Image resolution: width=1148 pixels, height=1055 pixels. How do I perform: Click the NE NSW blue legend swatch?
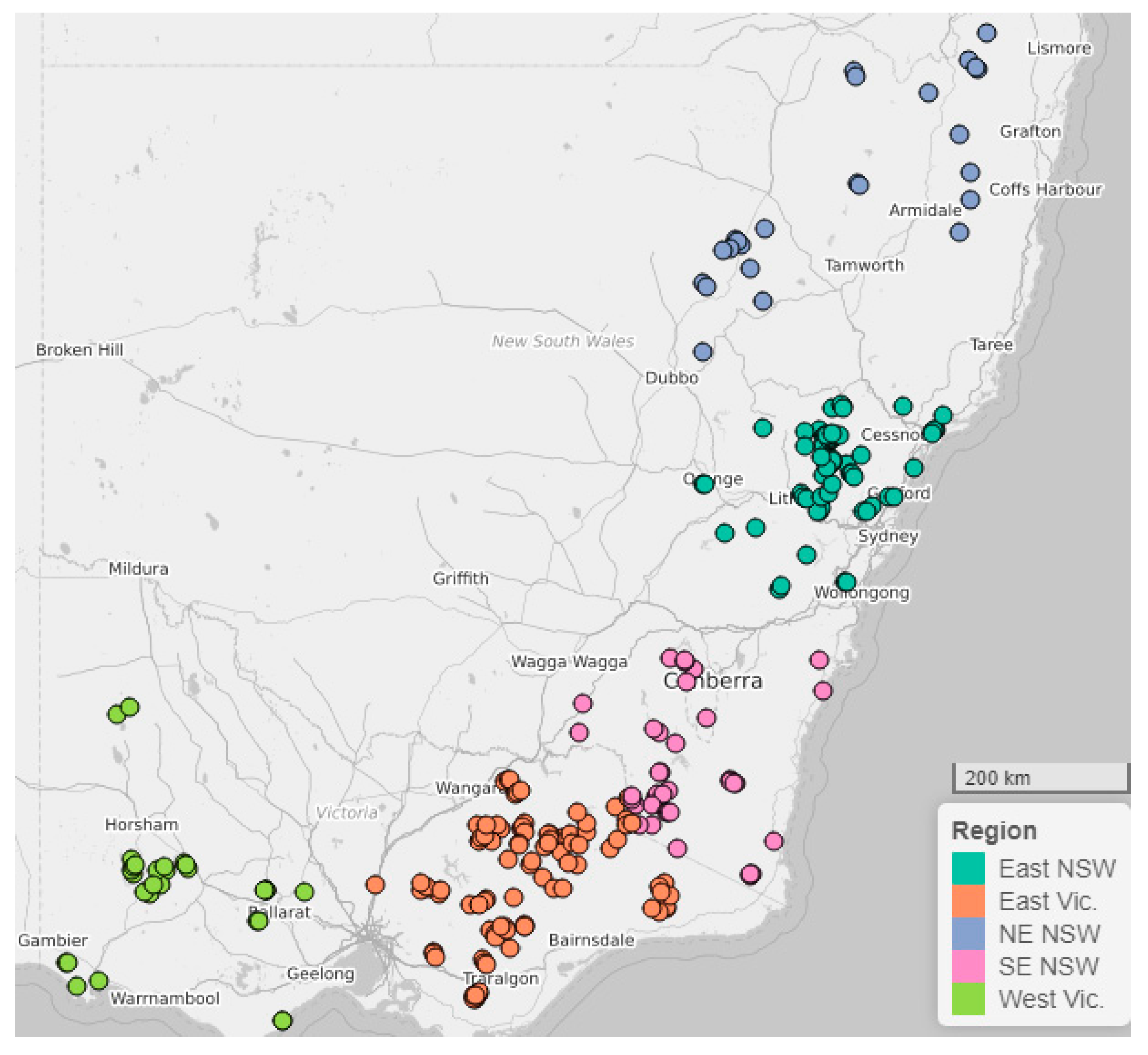(x=968, y=933)
